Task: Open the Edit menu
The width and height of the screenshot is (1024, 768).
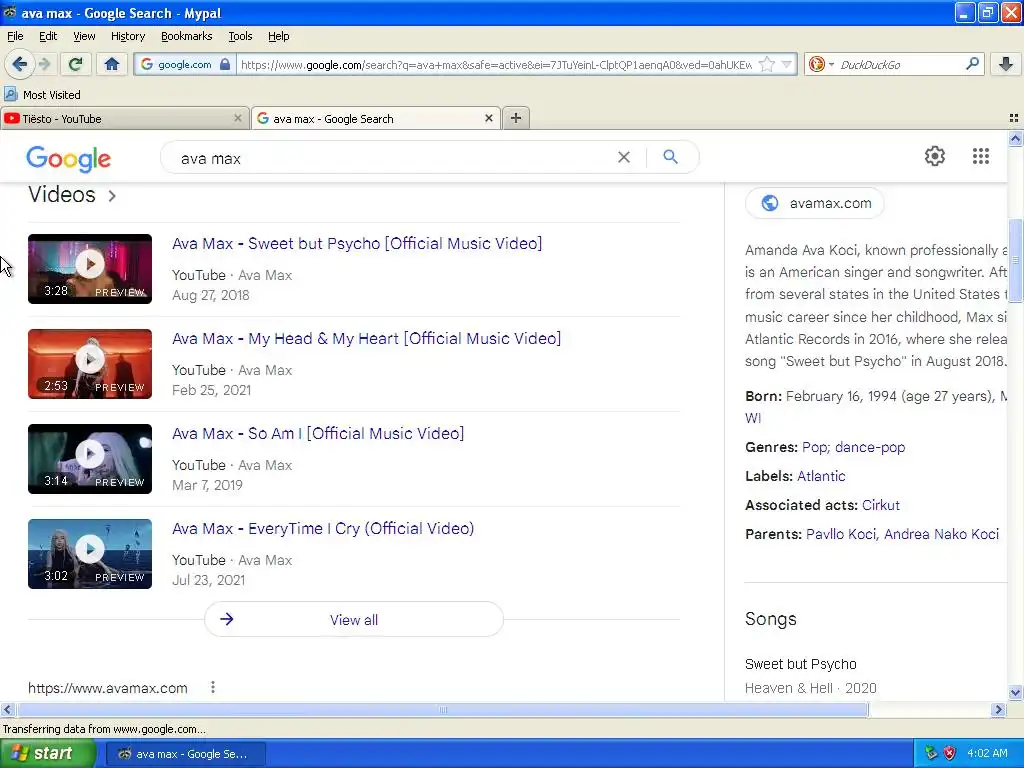Action: (x=48, y=36)
